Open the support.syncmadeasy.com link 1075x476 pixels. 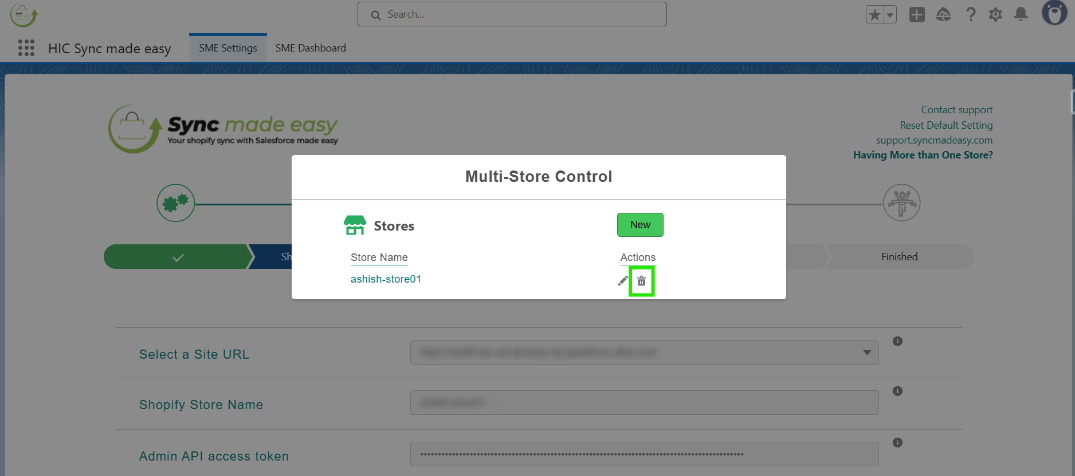(934, 140)
